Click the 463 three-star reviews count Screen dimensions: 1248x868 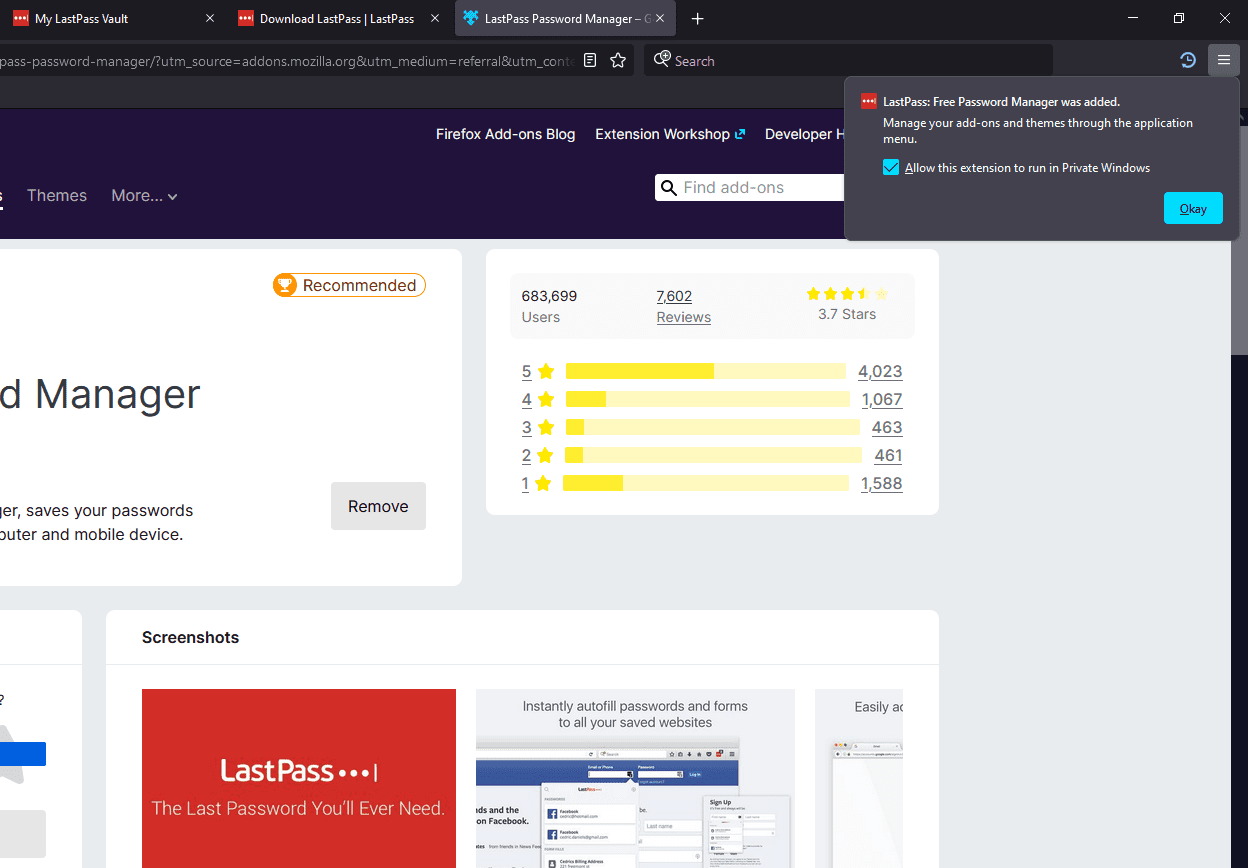tap(887, 427)
